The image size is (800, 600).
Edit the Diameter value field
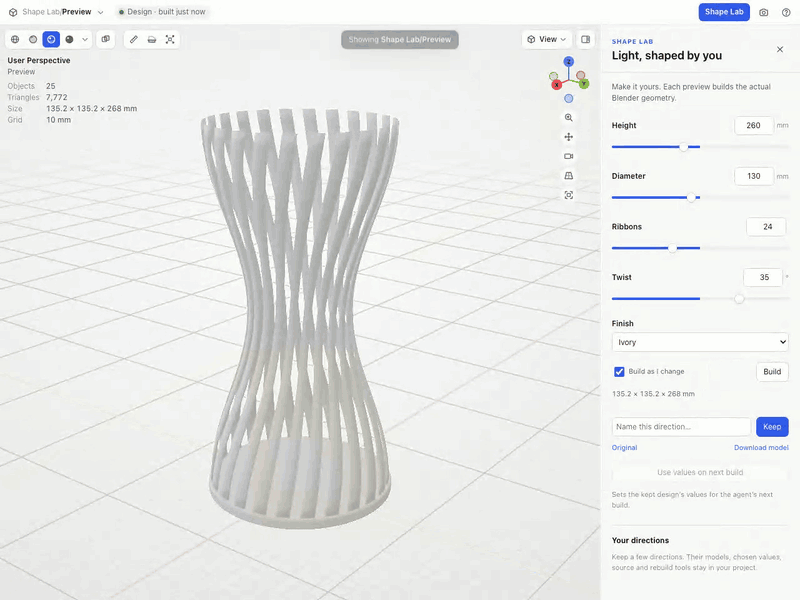point(754,176)
